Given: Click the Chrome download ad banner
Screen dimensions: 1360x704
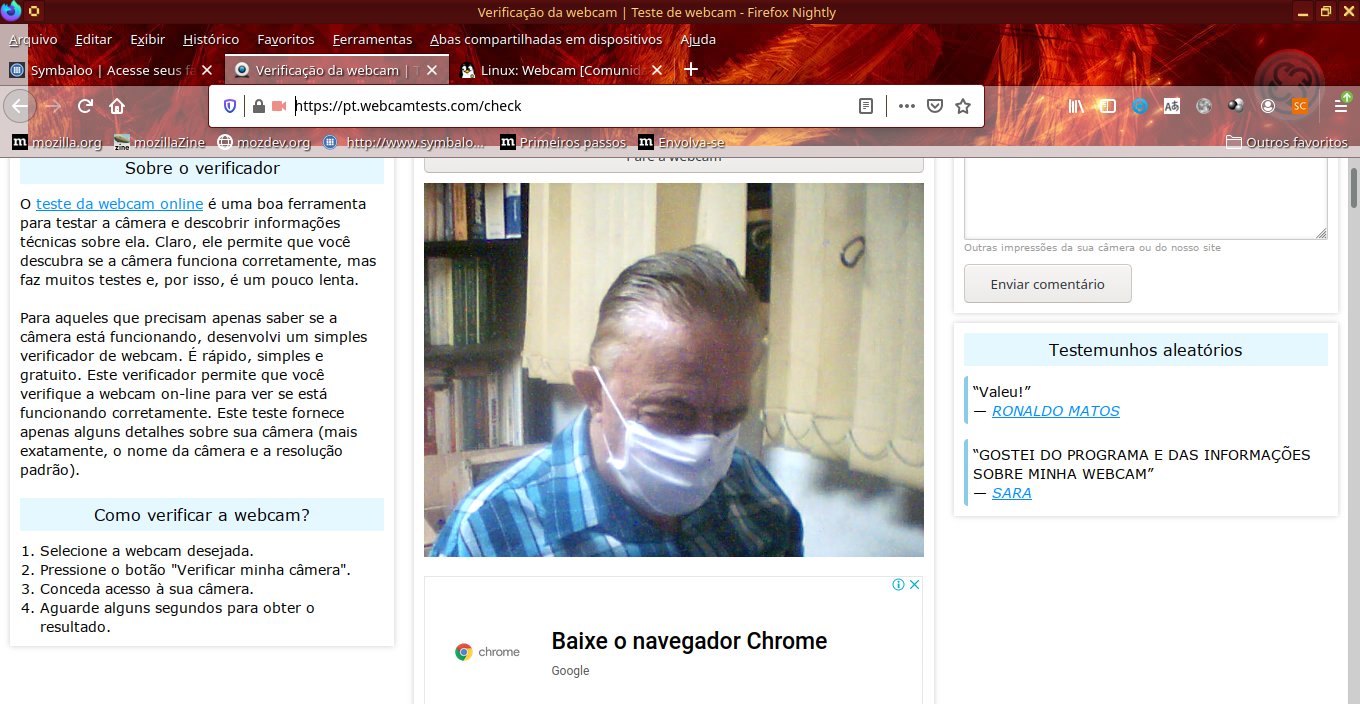Looking at the screenshot, I should coord(674,641).
